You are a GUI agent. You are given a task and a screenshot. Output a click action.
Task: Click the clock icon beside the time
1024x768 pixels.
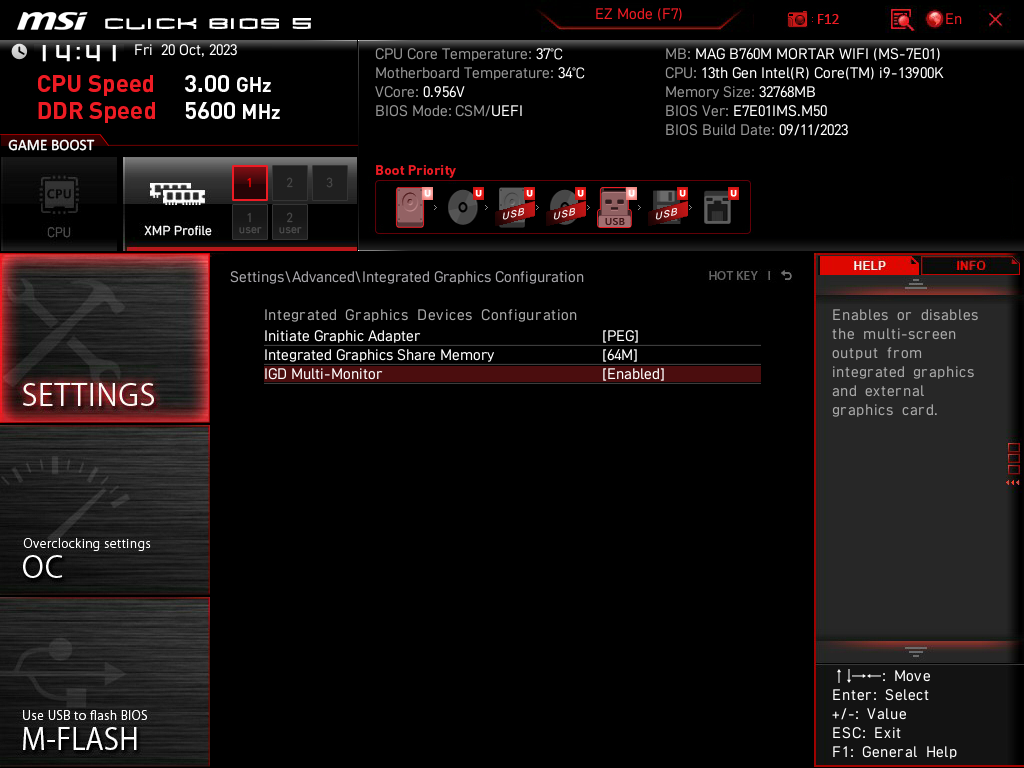19,51
